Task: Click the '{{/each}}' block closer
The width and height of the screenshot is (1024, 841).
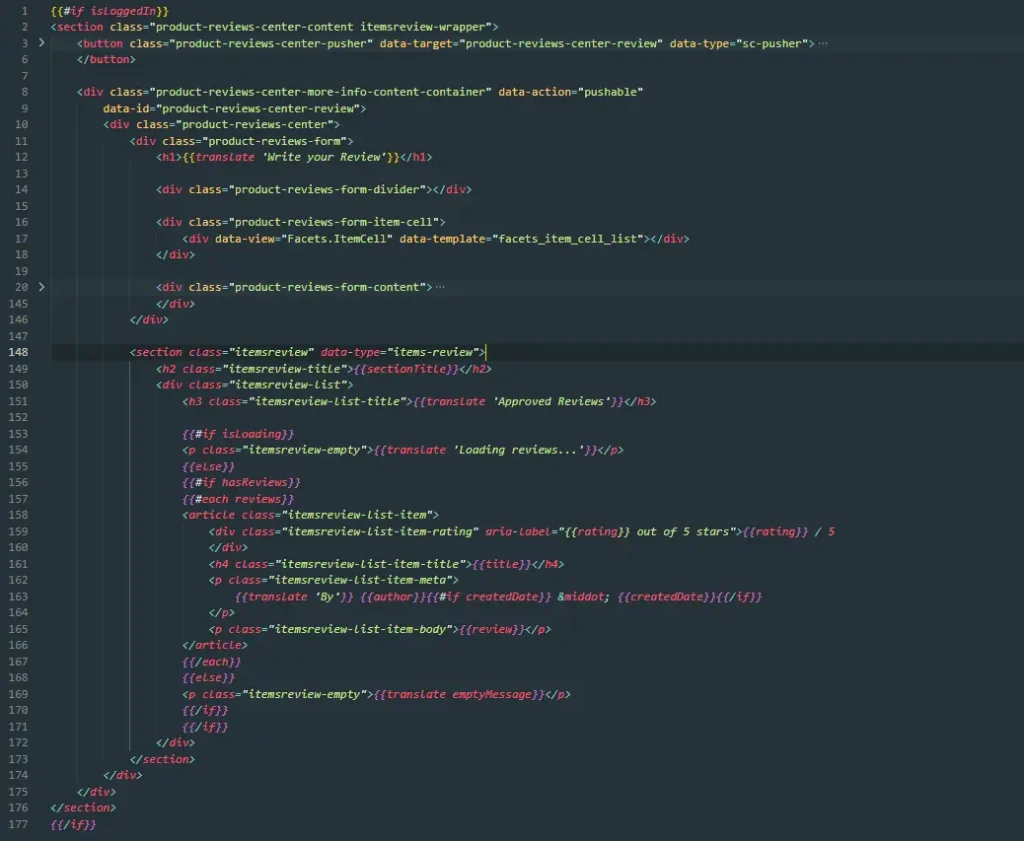Action: [212, 662]
